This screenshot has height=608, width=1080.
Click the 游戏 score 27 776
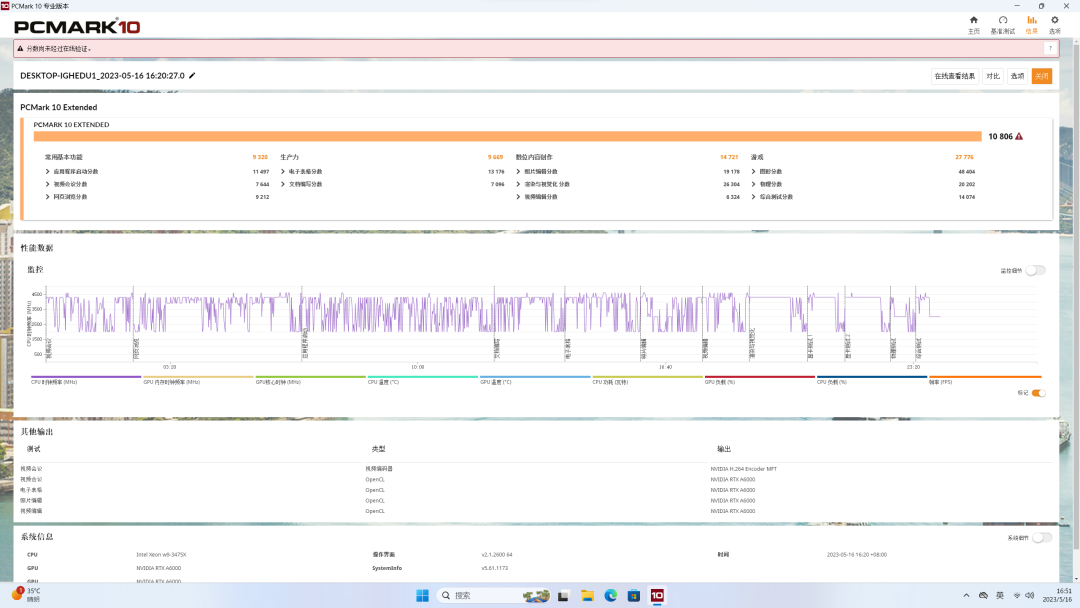tap(964, 157)
